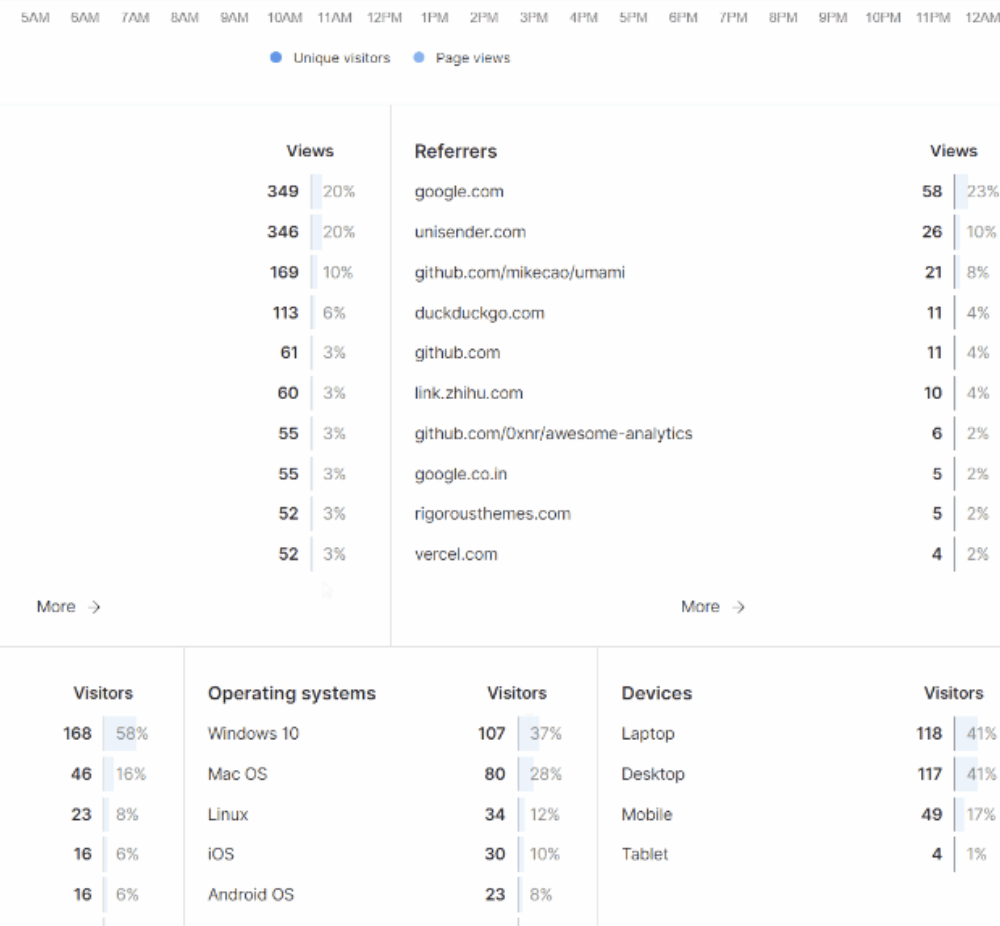Click the arrow icon beside left More
1000x926 pixels.
(95, 607)
